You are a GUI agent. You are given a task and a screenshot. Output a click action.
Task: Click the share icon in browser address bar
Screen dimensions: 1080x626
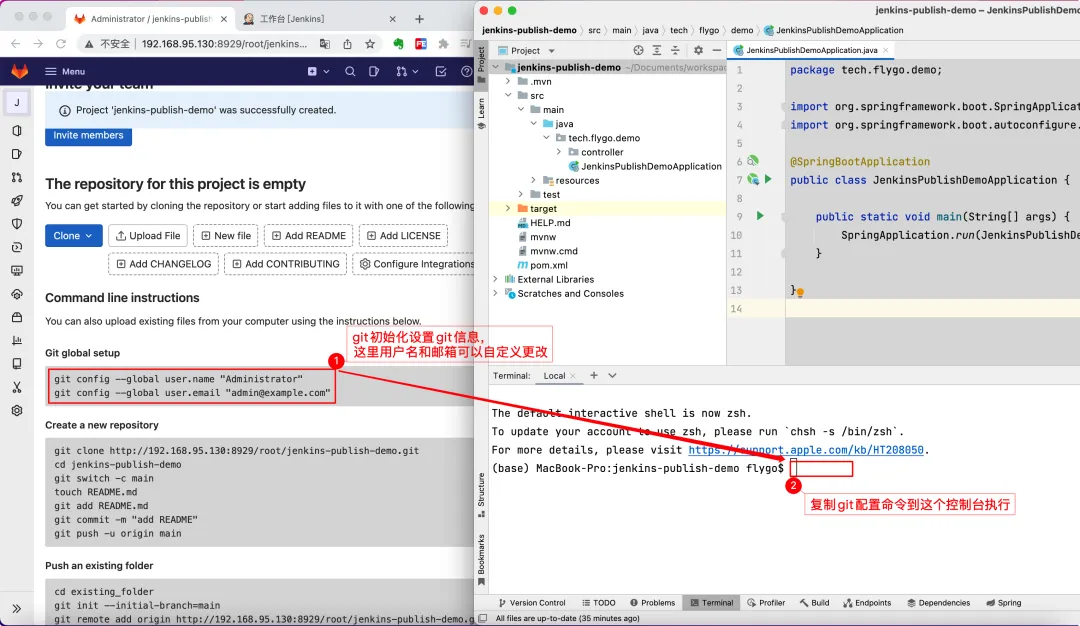(347, 44)
